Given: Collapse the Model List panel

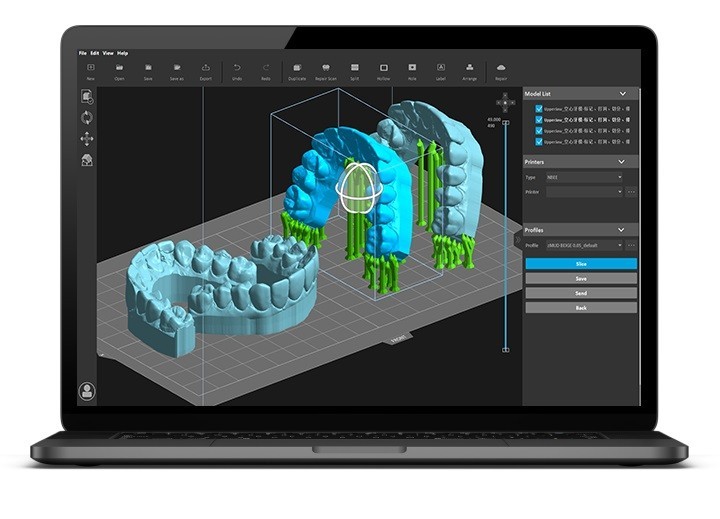Looking at the screenshot, I should coord(623,94).
